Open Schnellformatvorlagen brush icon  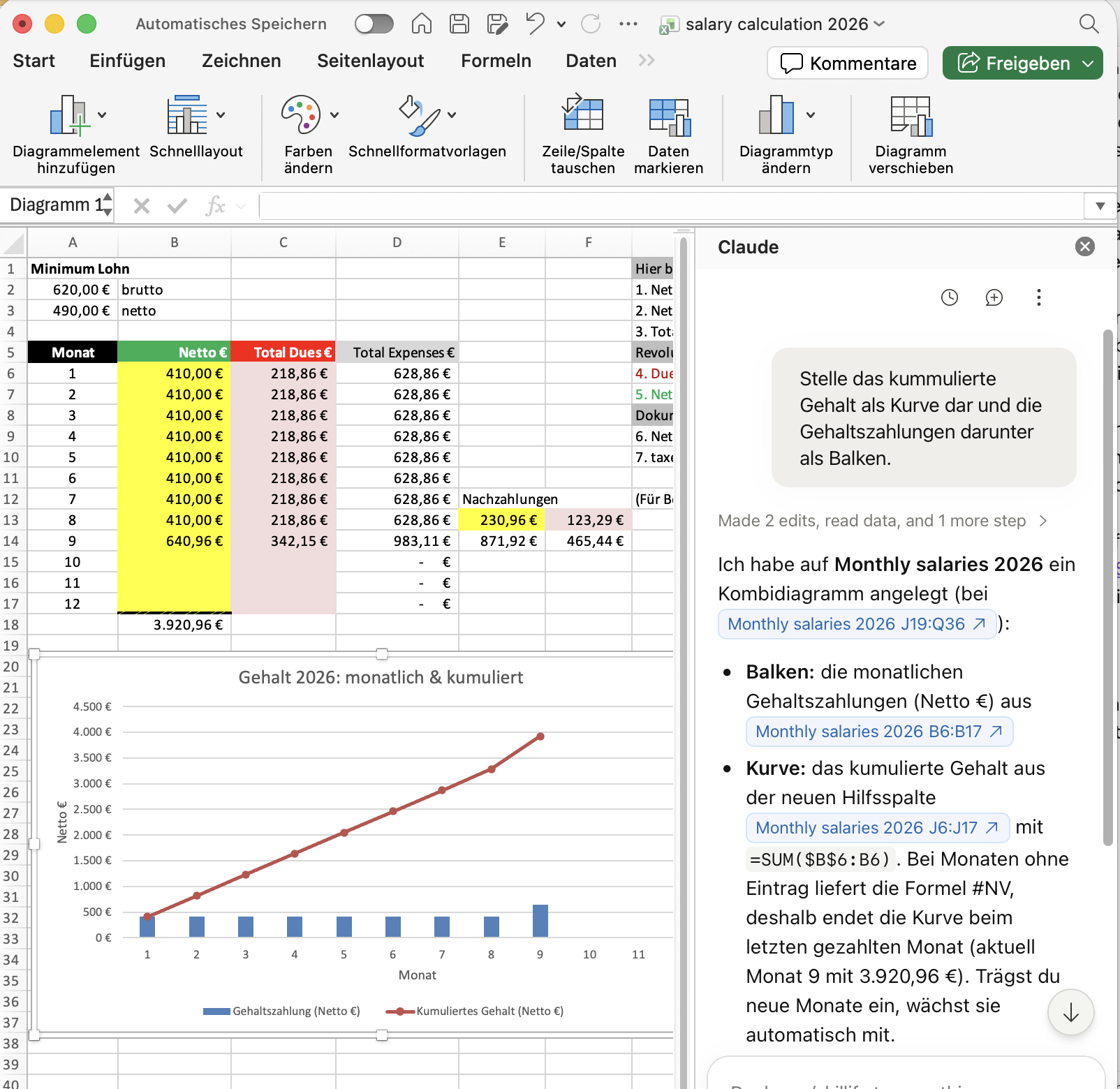419,115
